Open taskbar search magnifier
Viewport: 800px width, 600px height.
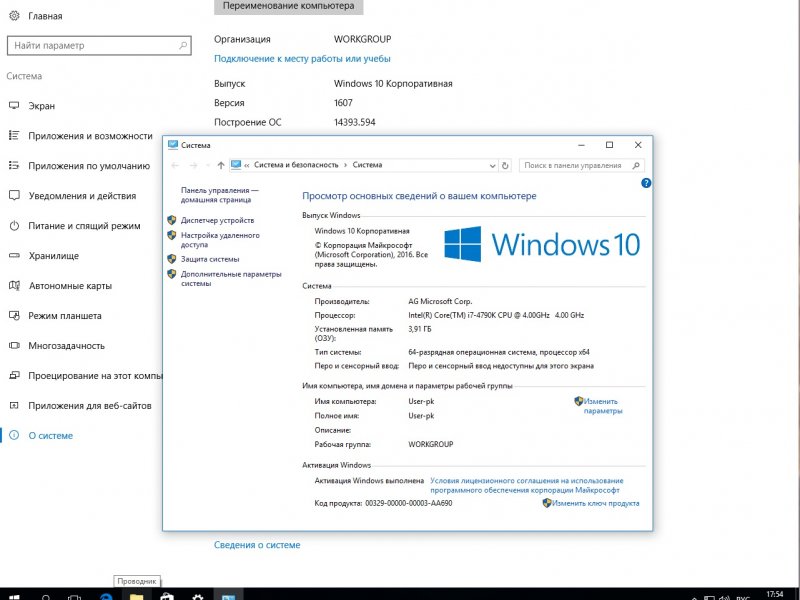[45, 596]
